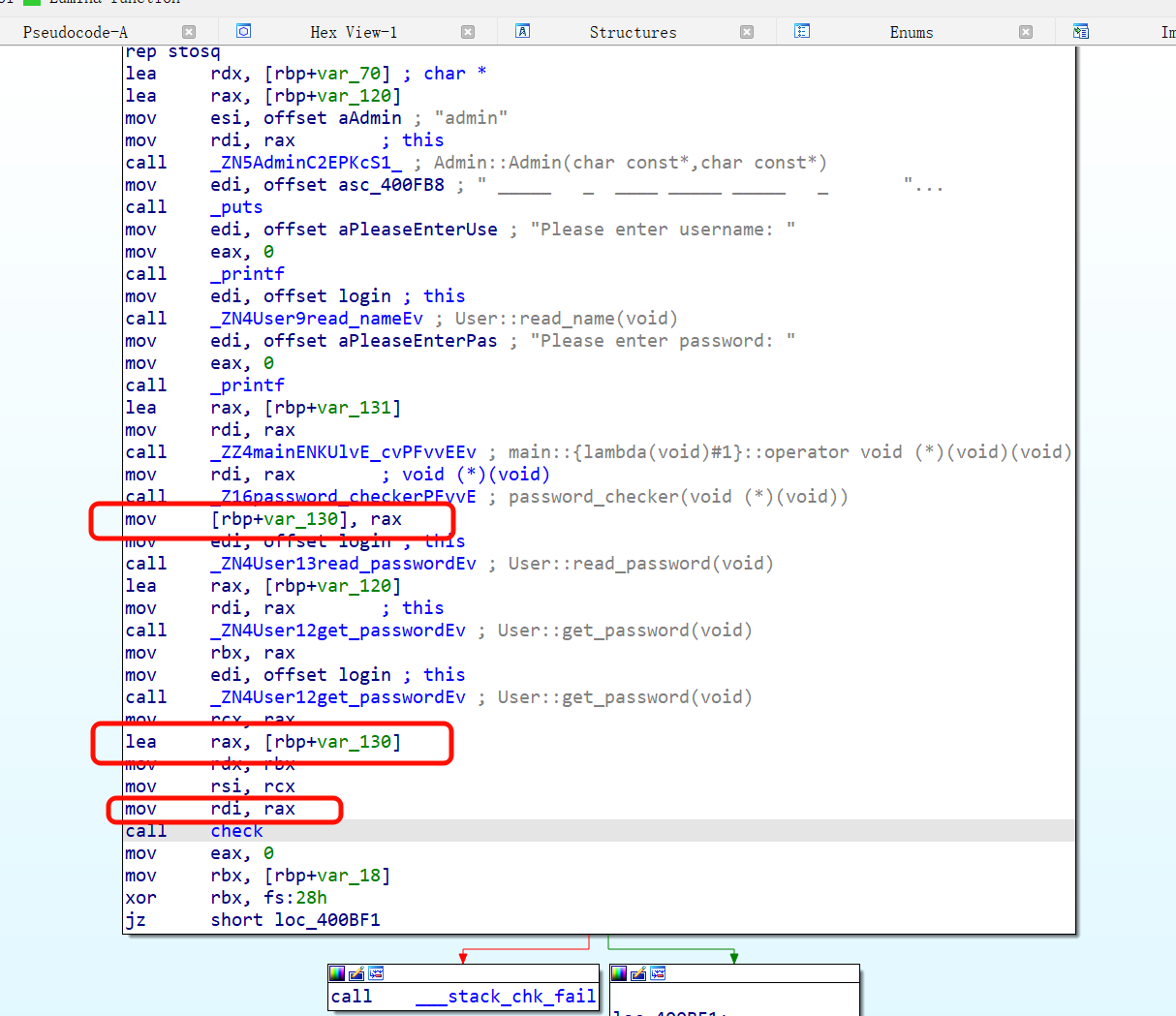The height and width of the screenshot is (1016, 1176).
Task: Click 'asc_400FB8' offset operand
Action: click(391, 184)
